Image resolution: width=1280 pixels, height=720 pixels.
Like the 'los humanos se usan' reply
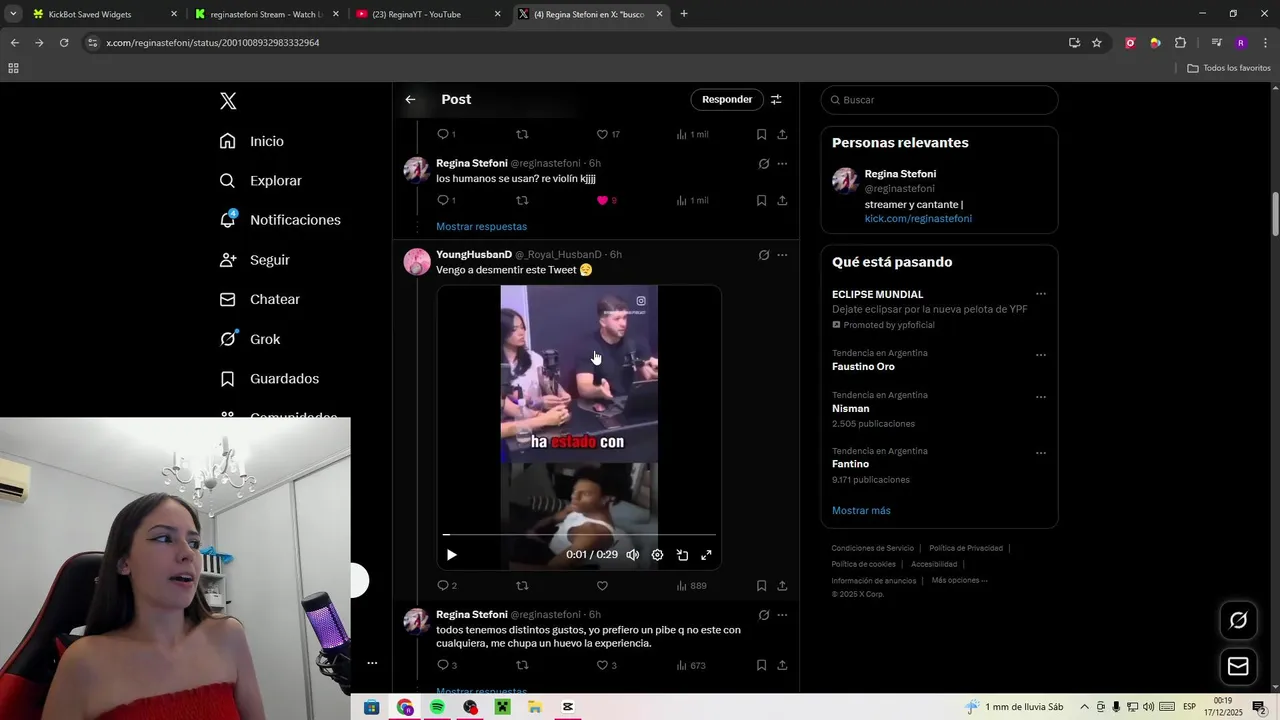(603, 200)
